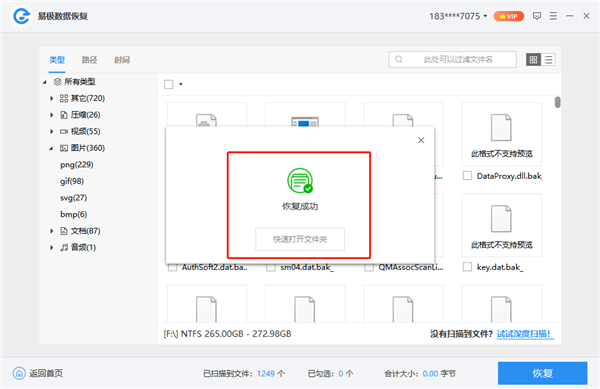
Task: Expand the 文档(87) category
Action: (x=52, y=231)
